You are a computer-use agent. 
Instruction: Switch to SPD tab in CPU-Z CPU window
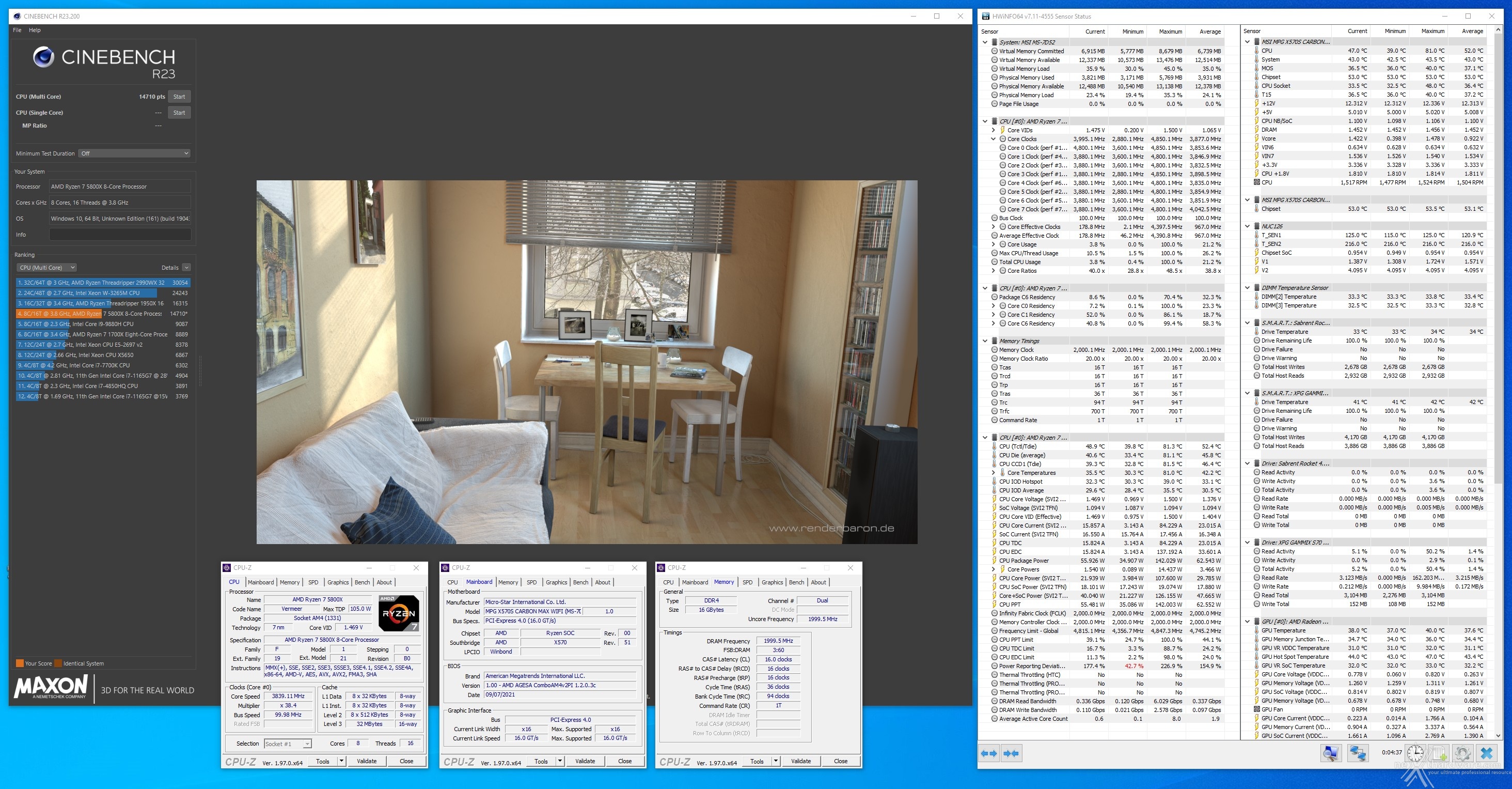pos(313,582)
